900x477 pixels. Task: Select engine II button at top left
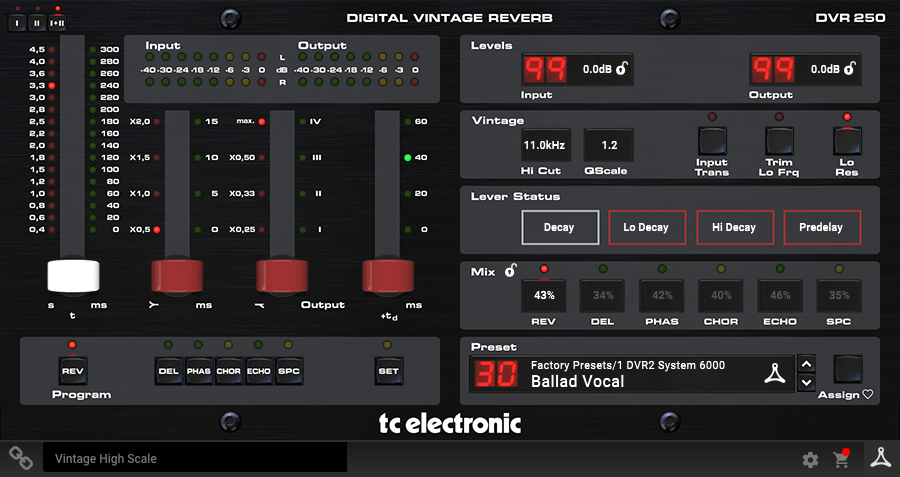[x=37, y=23]
